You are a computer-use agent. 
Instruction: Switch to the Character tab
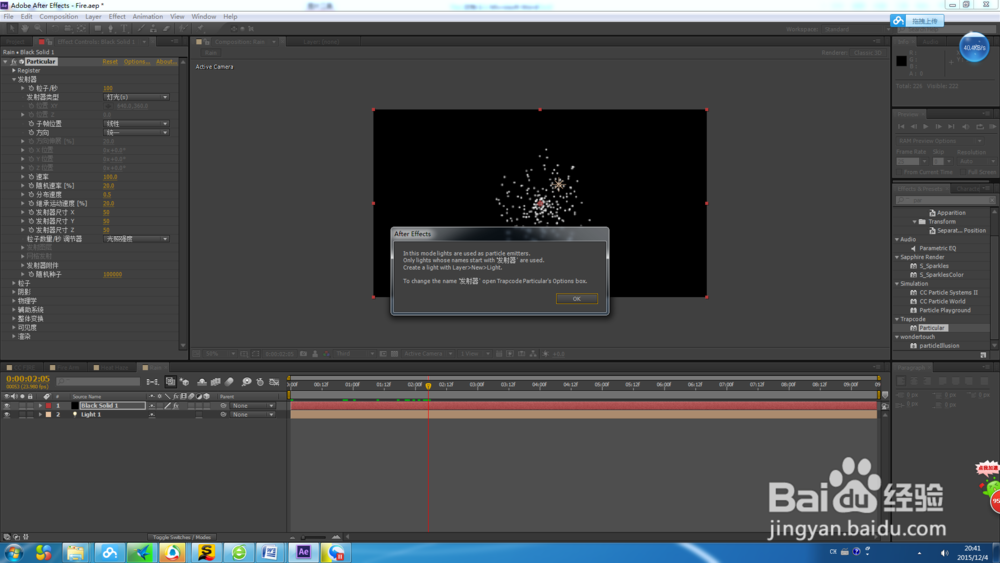968,189
